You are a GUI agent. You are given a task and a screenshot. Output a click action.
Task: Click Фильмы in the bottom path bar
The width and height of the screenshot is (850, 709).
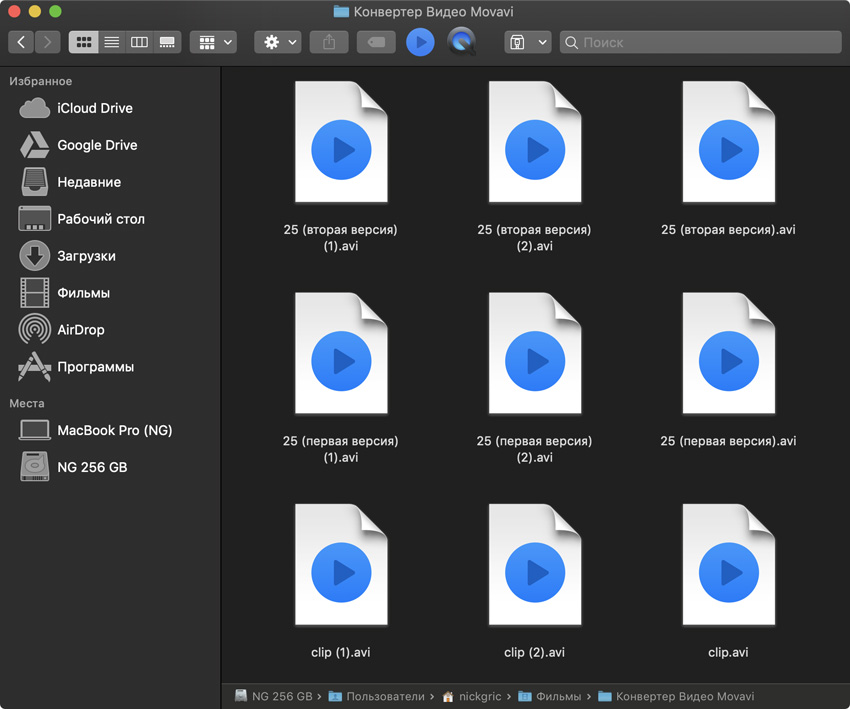click(x=558, y=696)
